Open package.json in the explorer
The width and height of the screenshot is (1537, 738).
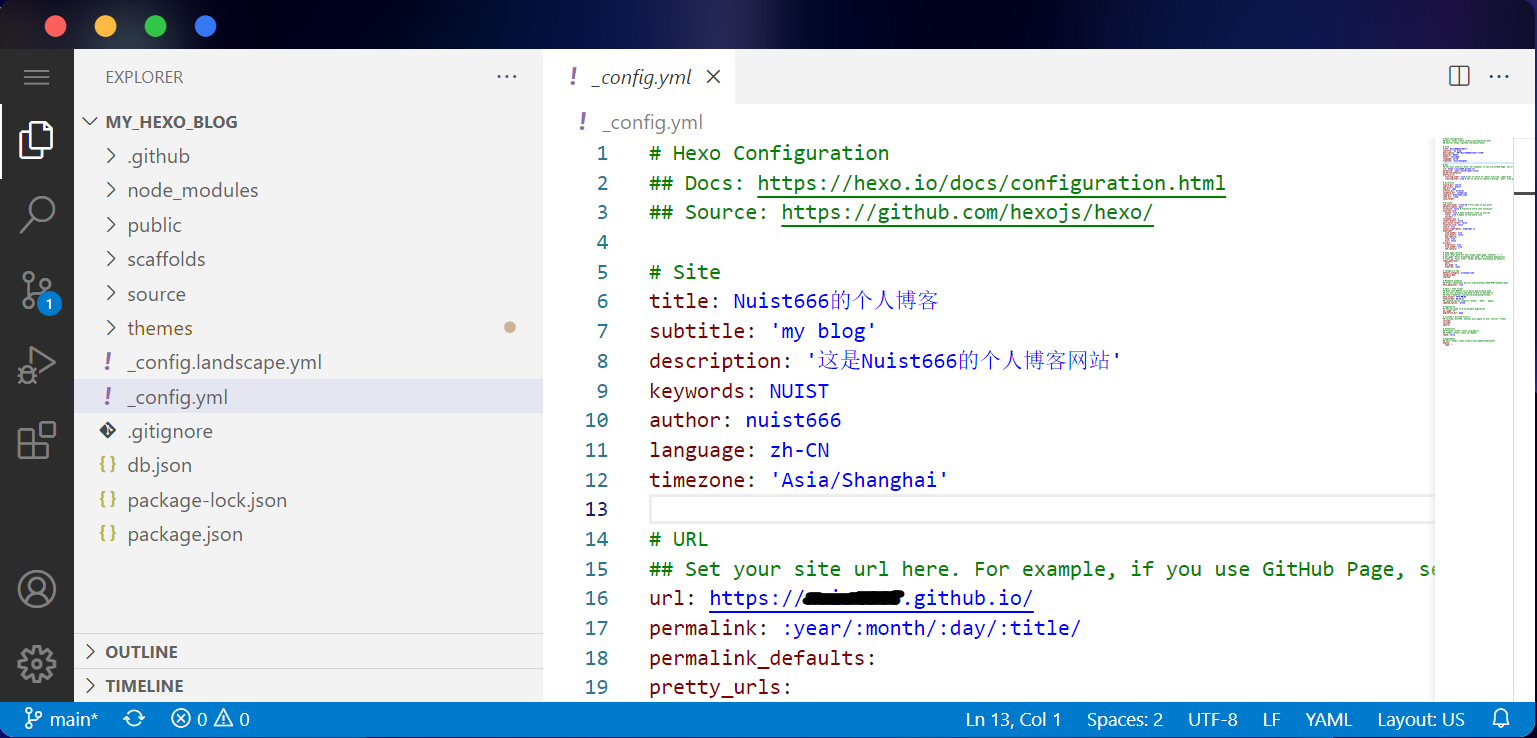pos(184,534)
